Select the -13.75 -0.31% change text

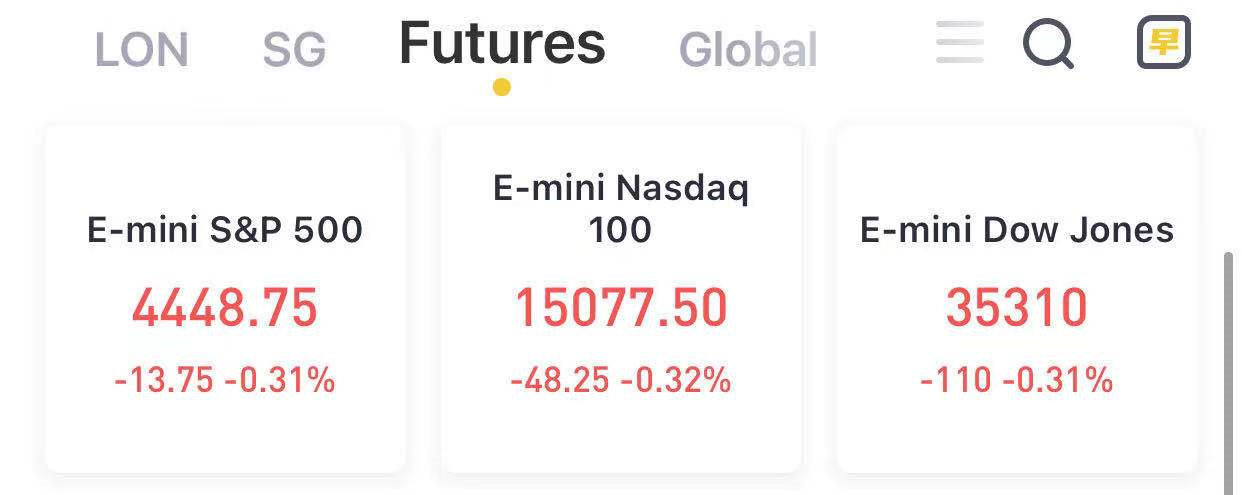click(225, 380)
